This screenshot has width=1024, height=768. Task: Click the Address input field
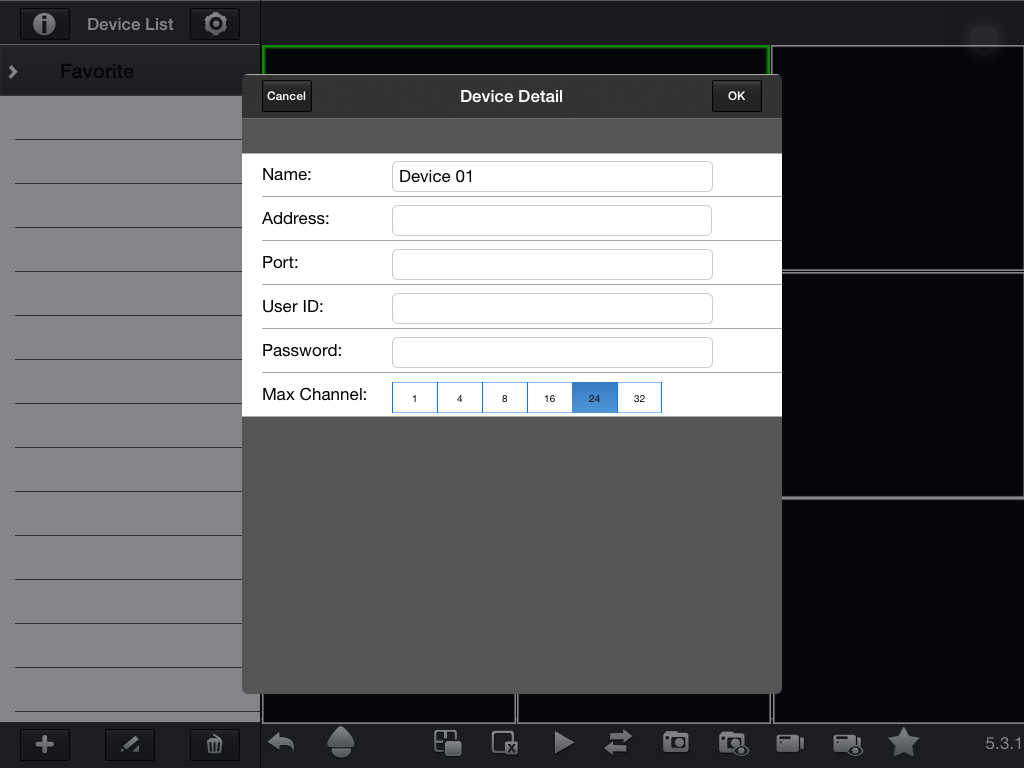[x=552, y=220]
